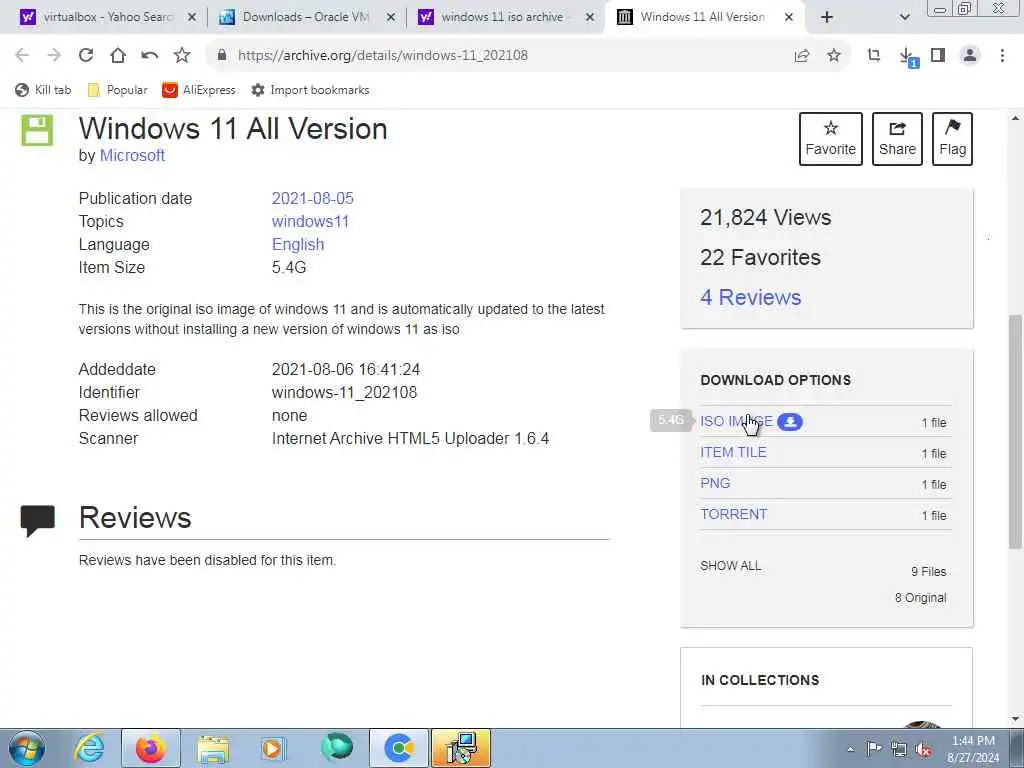
Task: Click the crop screenshot icon in toolbar
Action: click(874, 56)
